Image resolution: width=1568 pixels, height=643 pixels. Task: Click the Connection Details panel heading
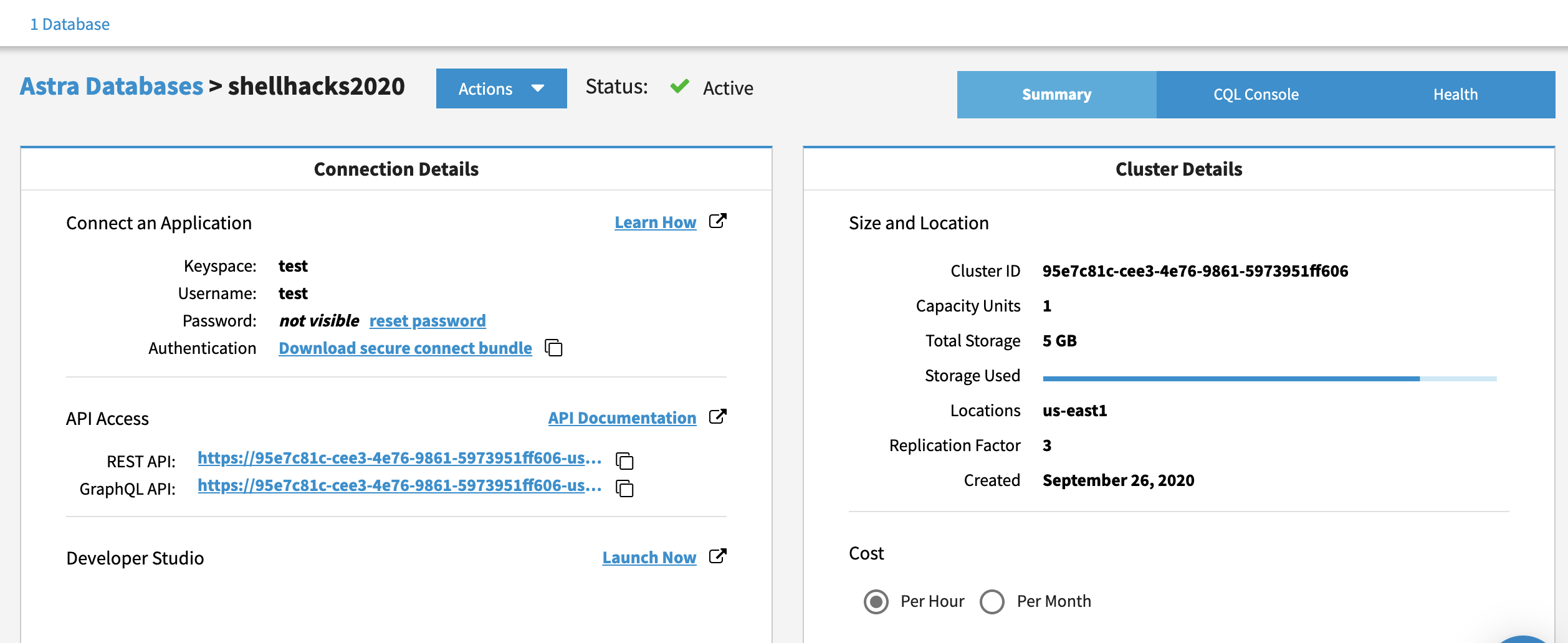click(x=396, y=169)
